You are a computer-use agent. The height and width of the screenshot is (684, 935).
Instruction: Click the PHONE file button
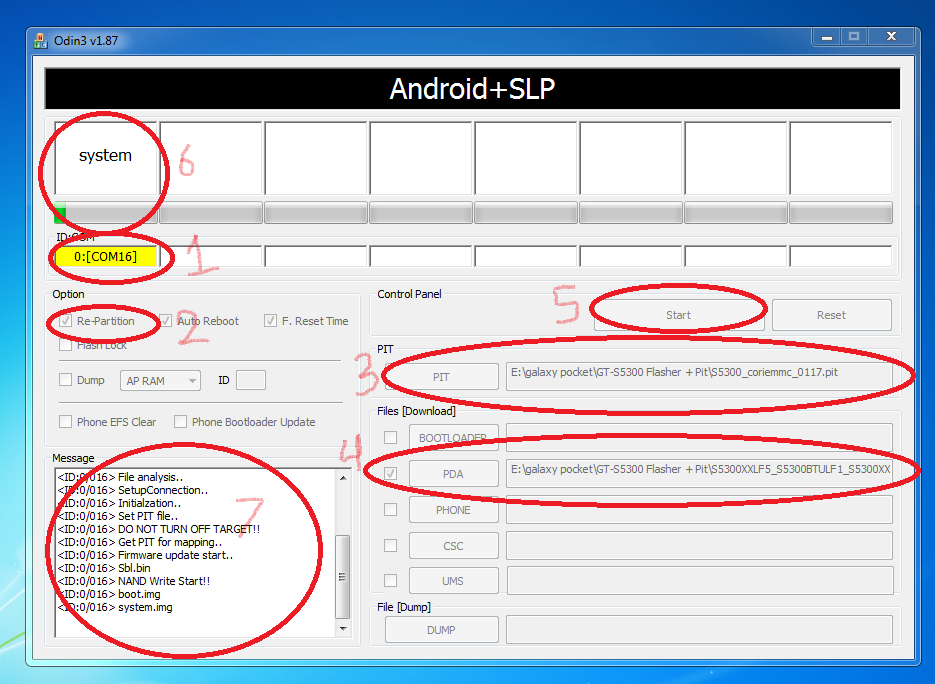pyautogui.click(x=453, y=510)
